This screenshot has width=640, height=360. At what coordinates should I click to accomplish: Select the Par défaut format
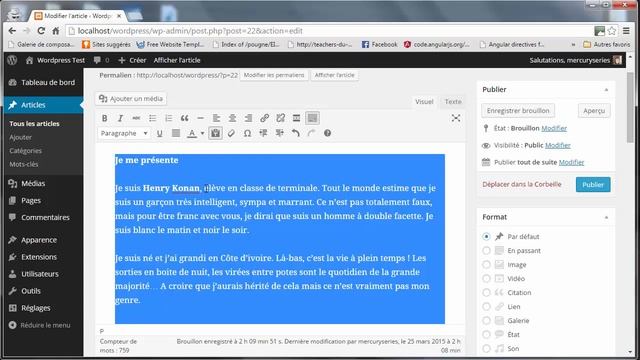coord(486,236)
